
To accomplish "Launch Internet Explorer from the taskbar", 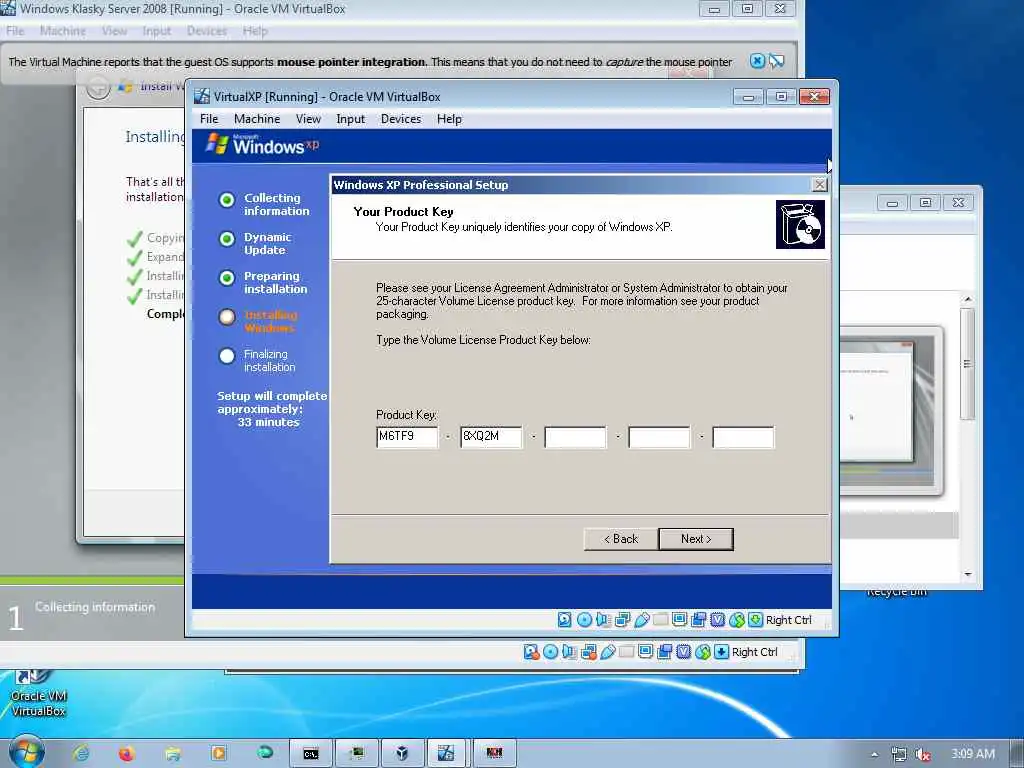I will tap(82, 754).
